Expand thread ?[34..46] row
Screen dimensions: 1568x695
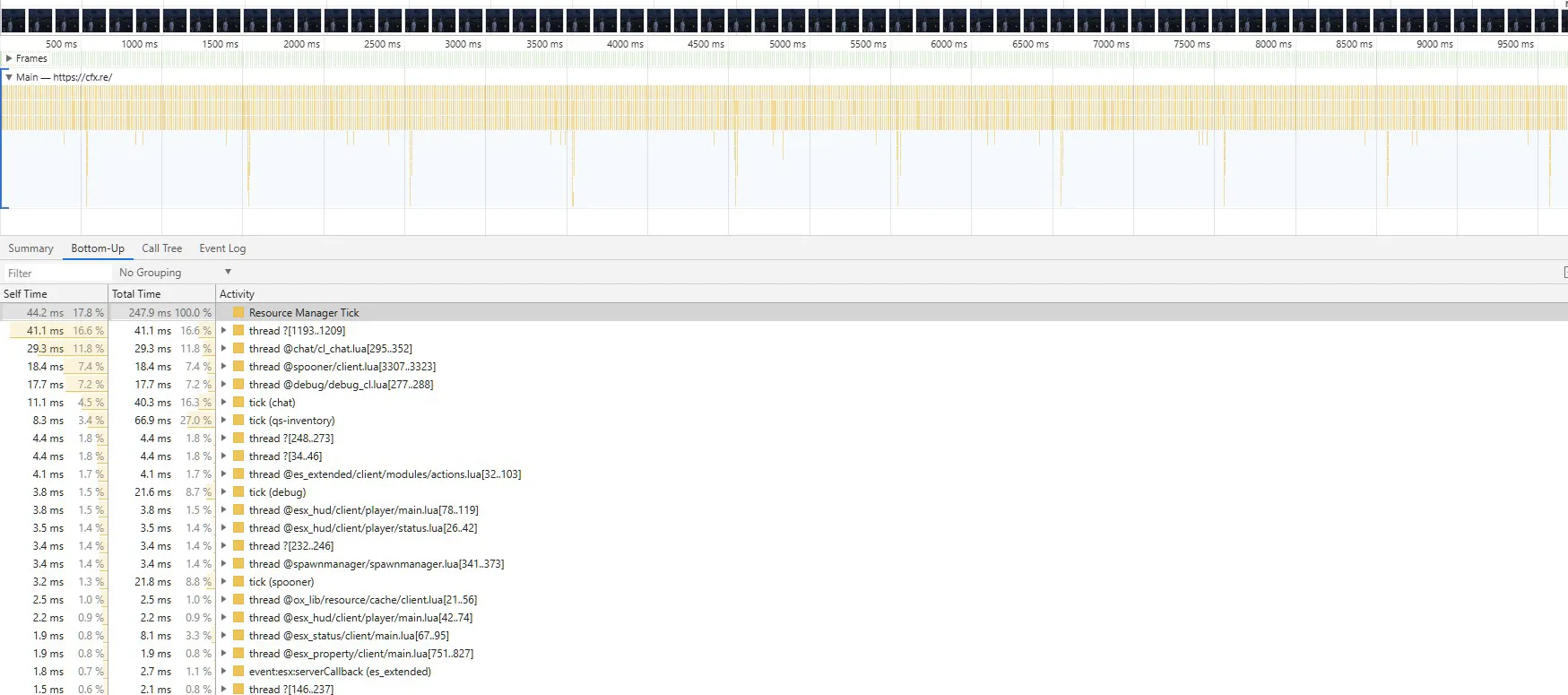point(224,456)
